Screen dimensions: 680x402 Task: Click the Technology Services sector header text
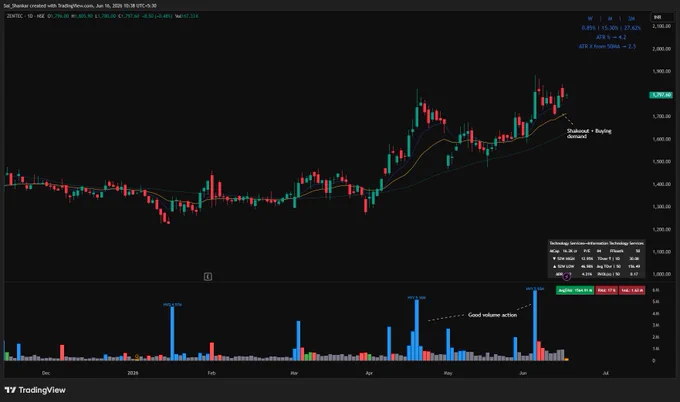tap(596, 243)
